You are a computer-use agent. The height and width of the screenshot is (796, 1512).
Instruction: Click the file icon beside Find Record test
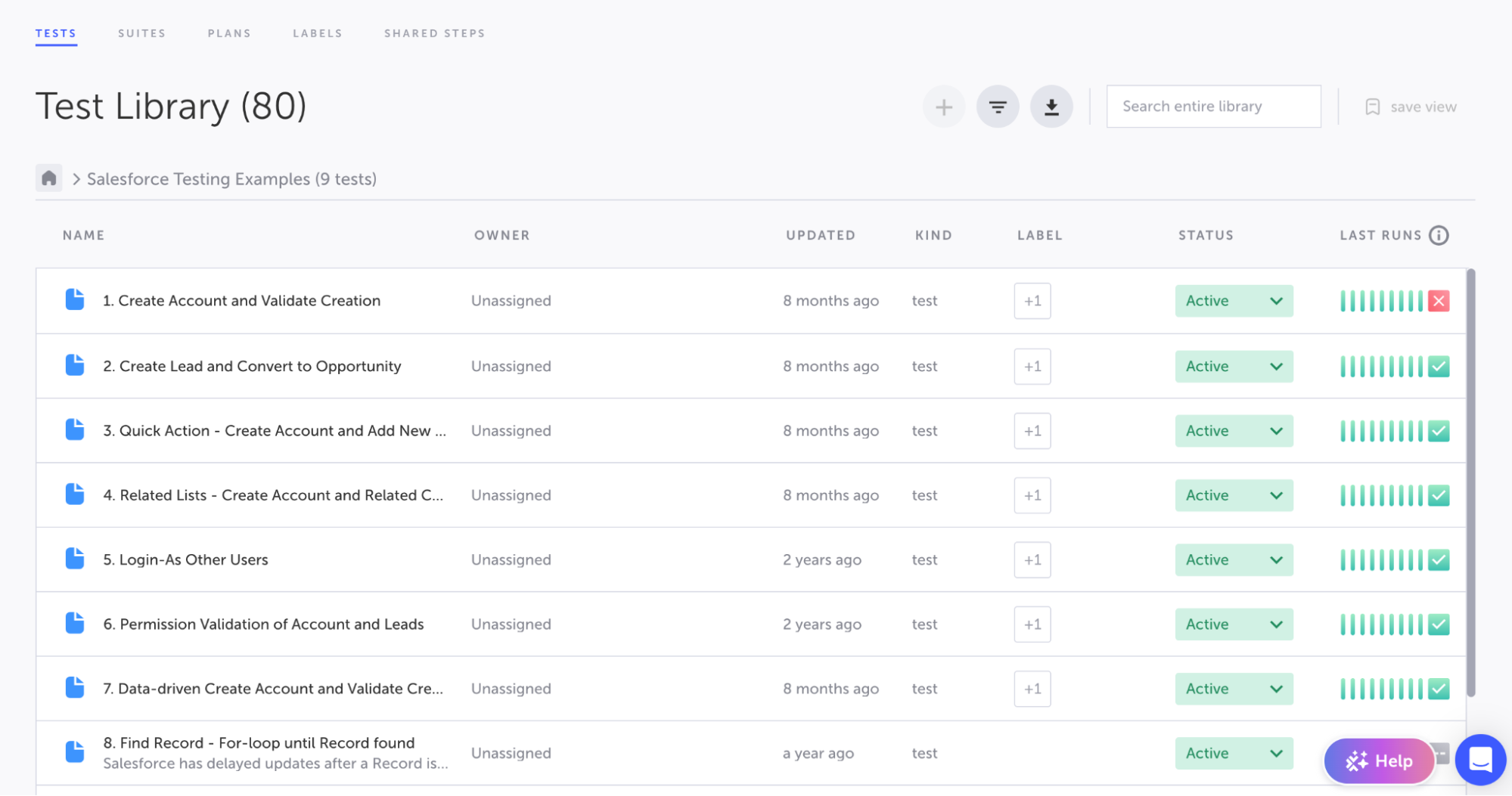pos(74,751)
